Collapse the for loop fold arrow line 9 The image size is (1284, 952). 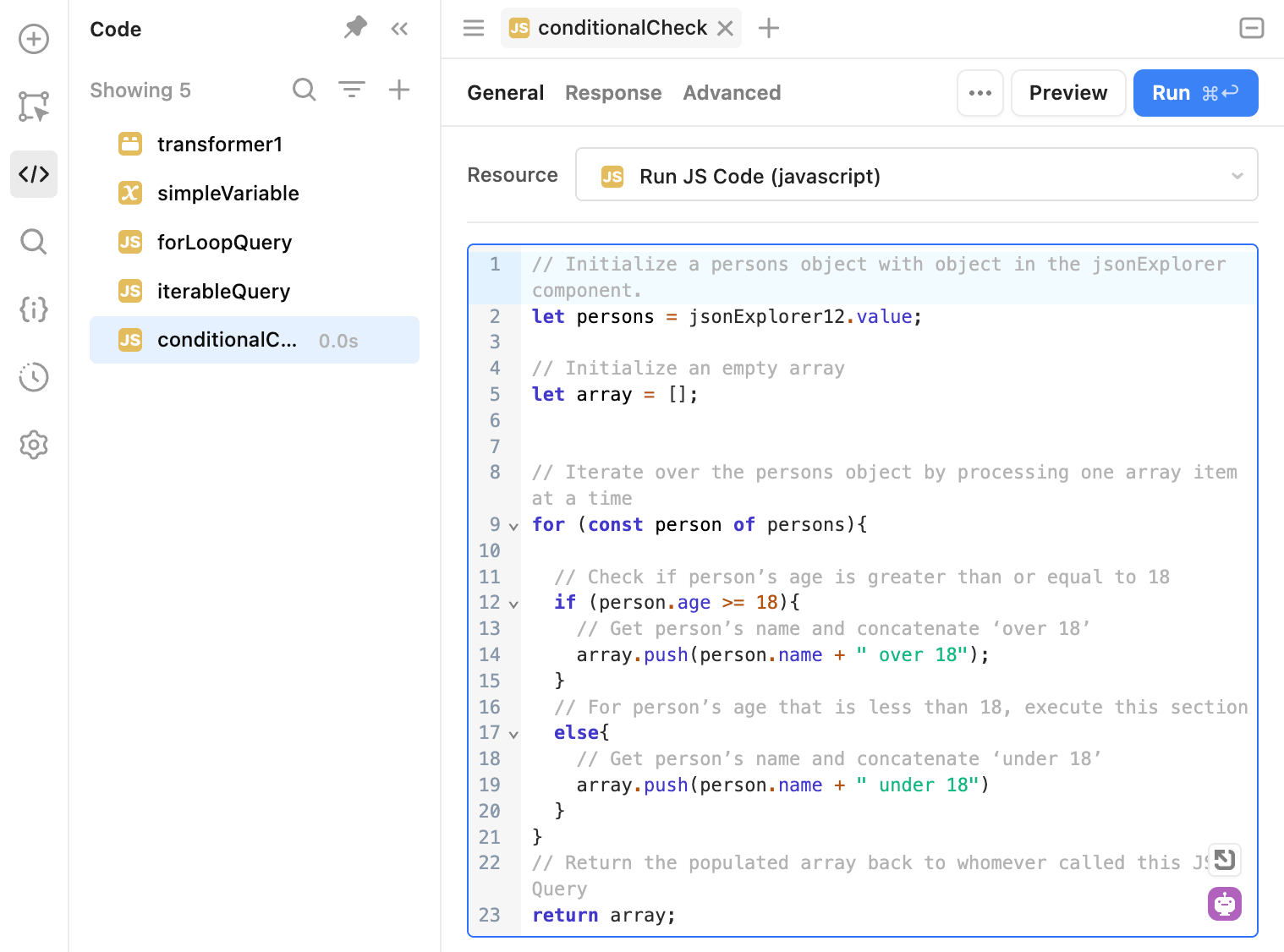(x=513, y=526)
